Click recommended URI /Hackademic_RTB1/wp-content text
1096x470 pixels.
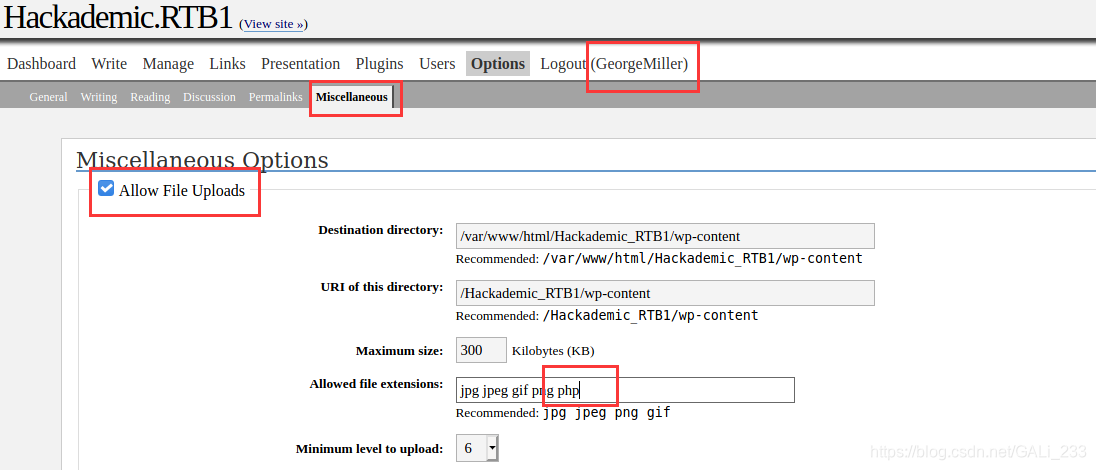pyautogui.click(x=650, y=315)
